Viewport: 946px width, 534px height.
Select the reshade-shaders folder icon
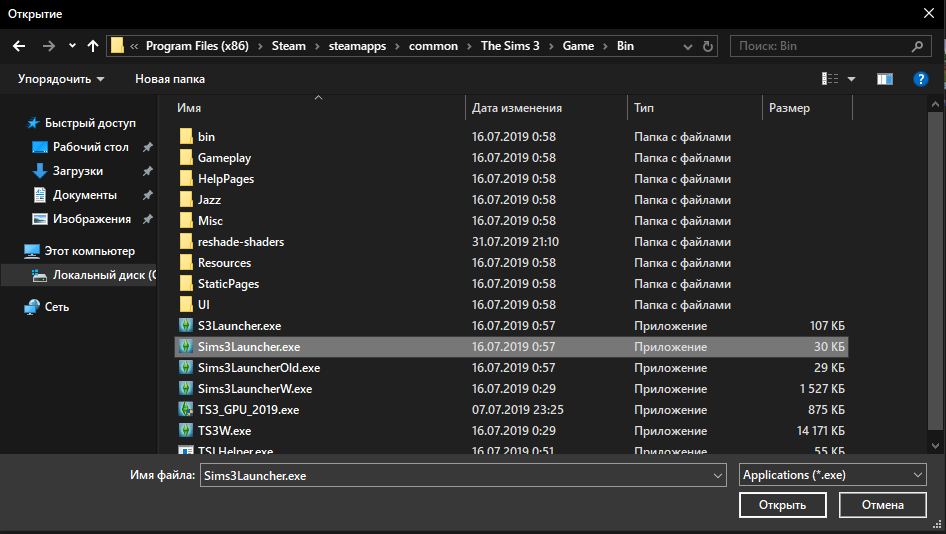(185, 242)
